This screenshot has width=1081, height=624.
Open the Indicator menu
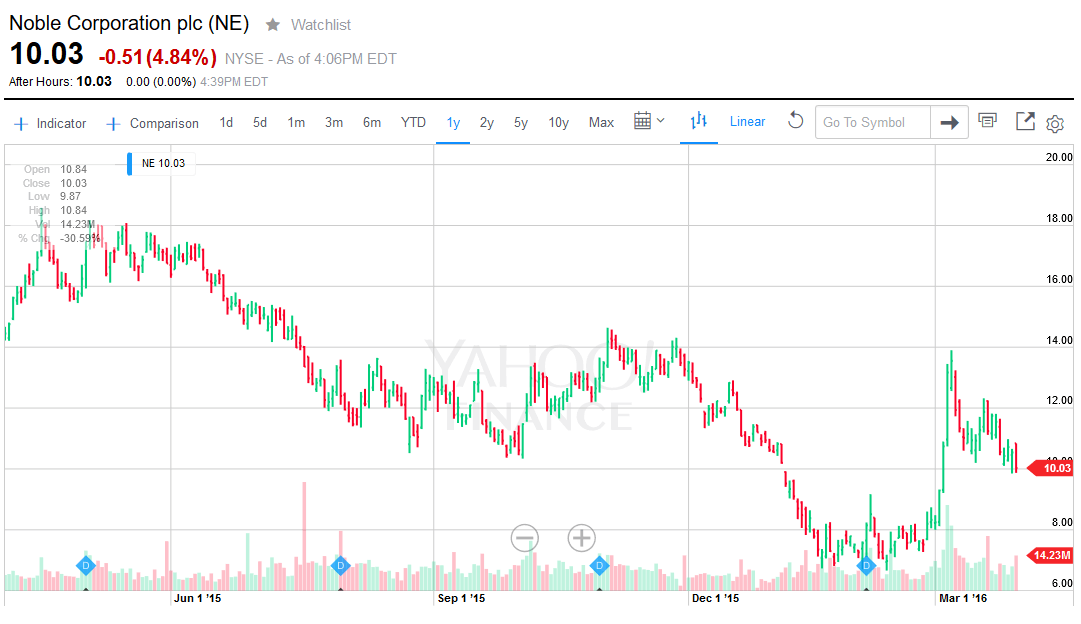click(50, 123)
